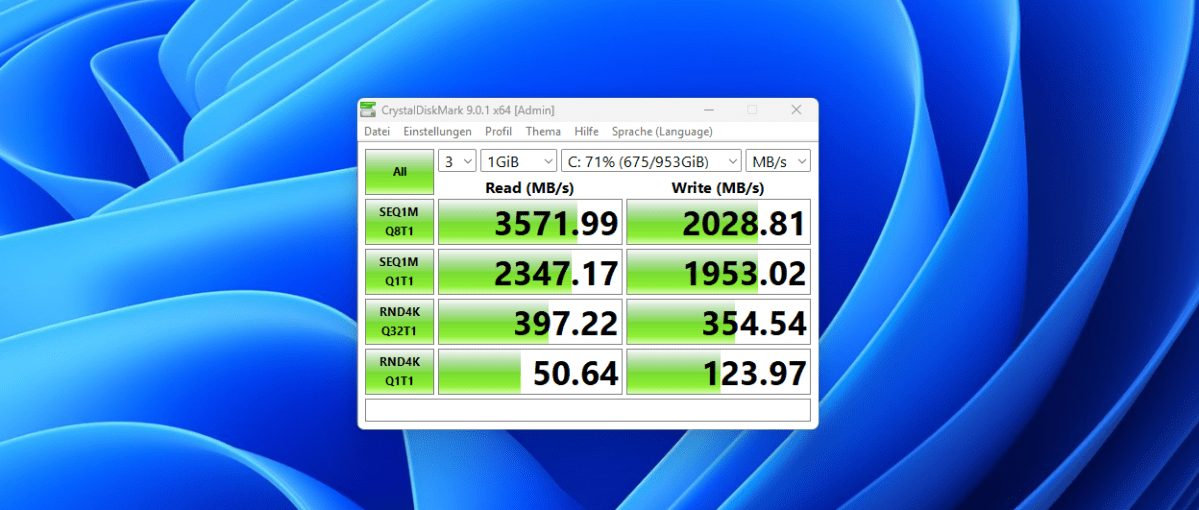Click the CrystalDiskMark title bar app icon
Screen dimensions: 1199x510
(369, 110)
